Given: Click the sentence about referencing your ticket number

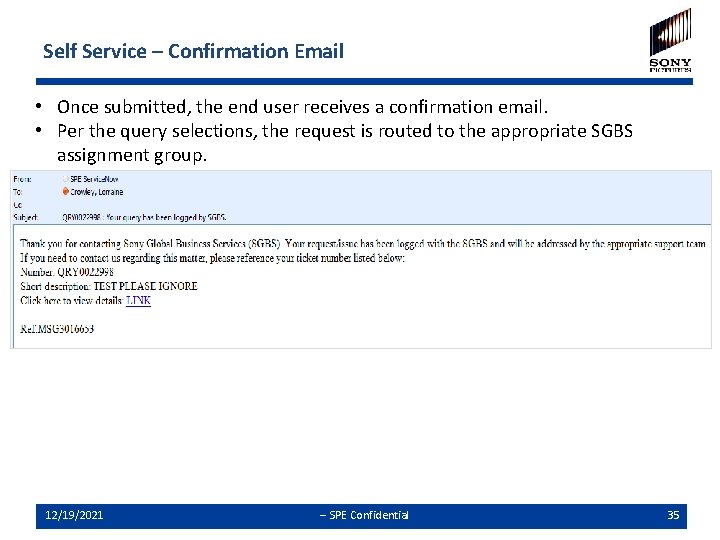Looking at the screenshot, I should tap(213, 258).
